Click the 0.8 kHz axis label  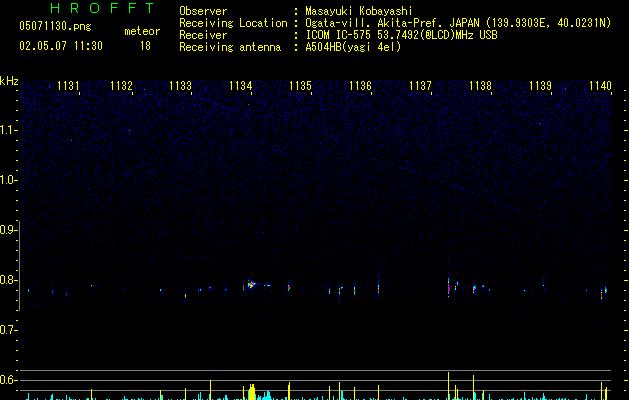(8, 280)
